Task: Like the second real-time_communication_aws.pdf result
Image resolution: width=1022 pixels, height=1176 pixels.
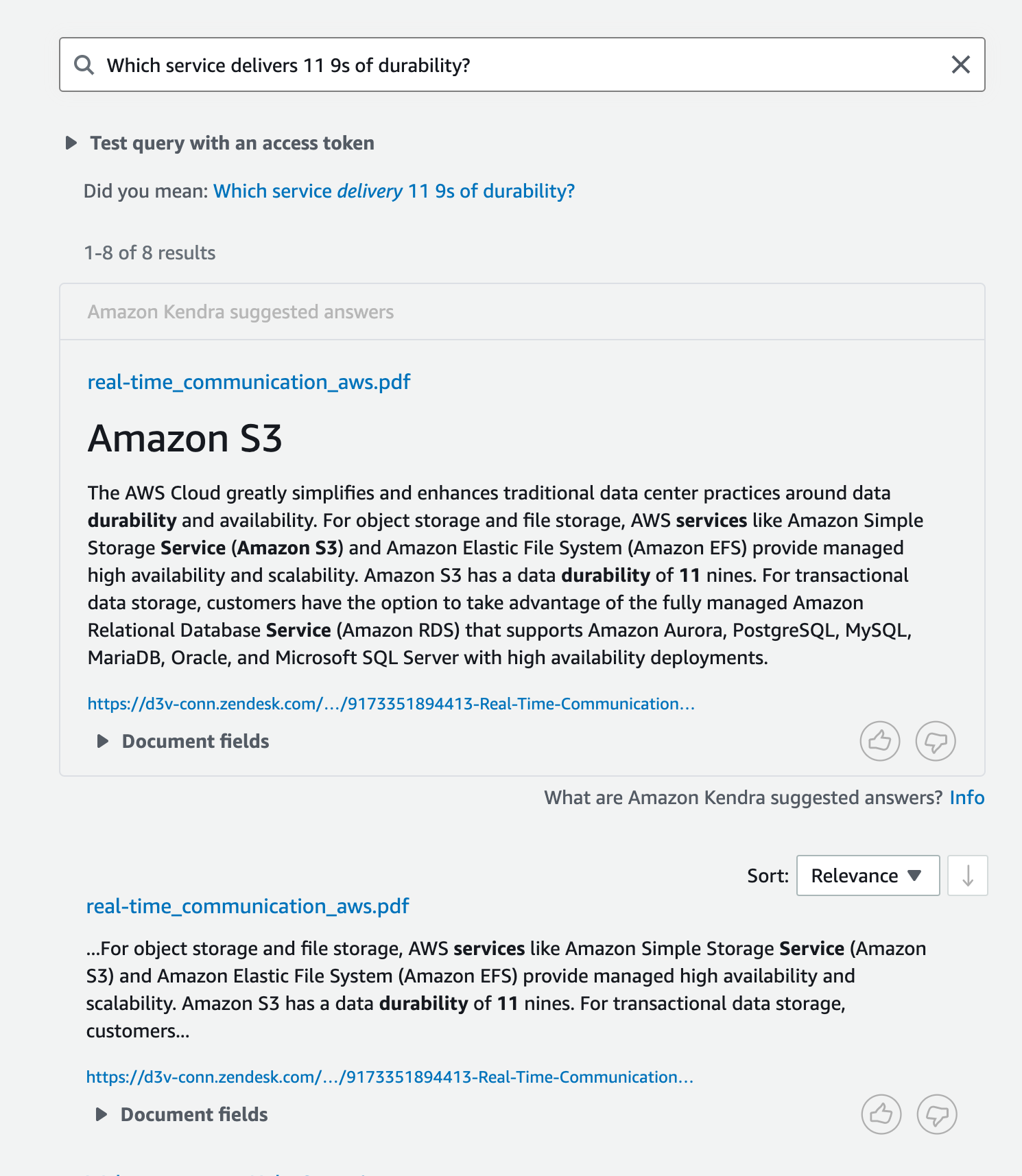Action: click(881, 1114)
